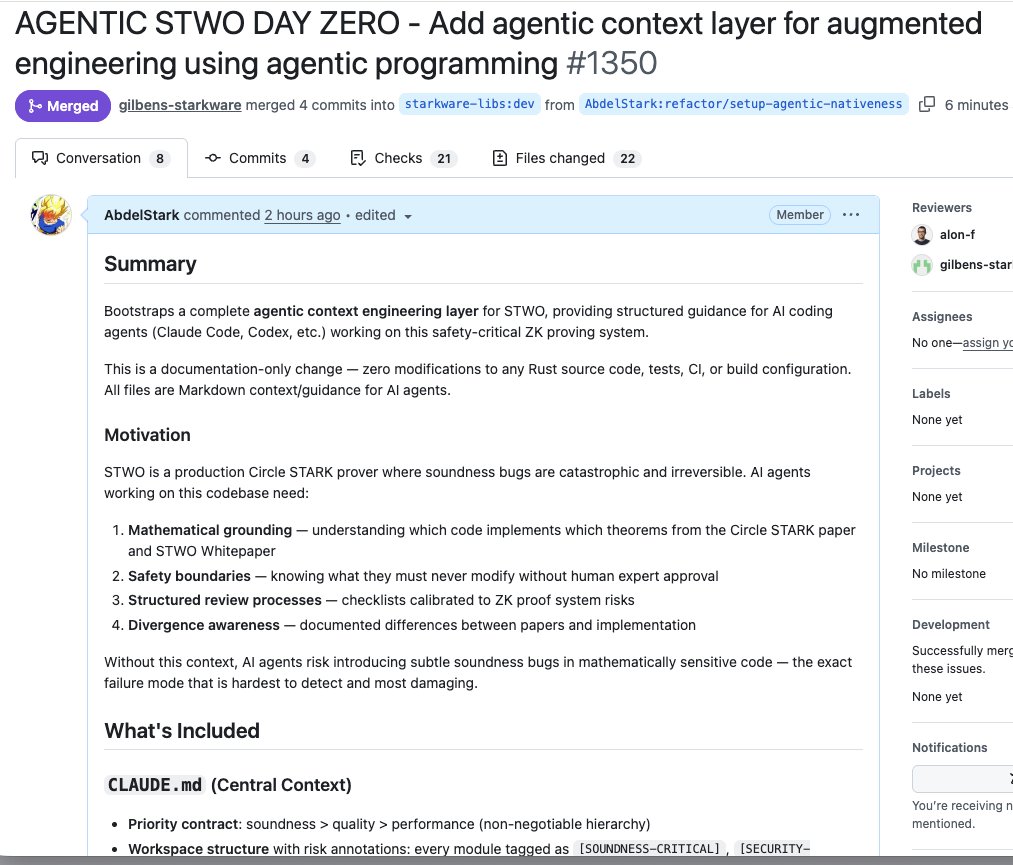Click the Summary heading
This screenshot has height=865, width=1013.
pyautogui.click(x=151, y=264)
